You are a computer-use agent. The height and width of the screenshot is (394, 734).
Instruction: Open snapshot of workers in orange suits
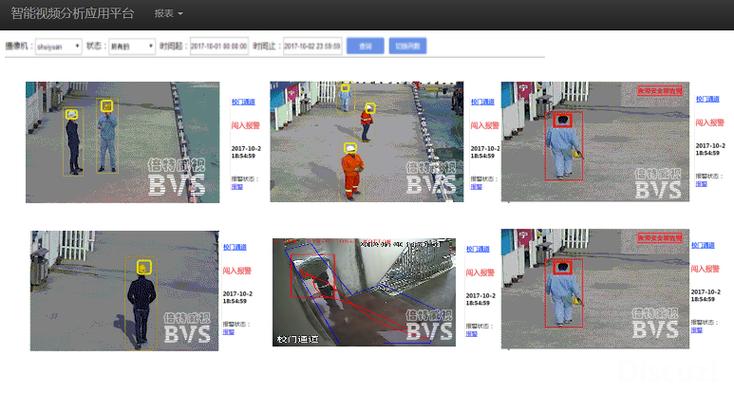point(367,142)
